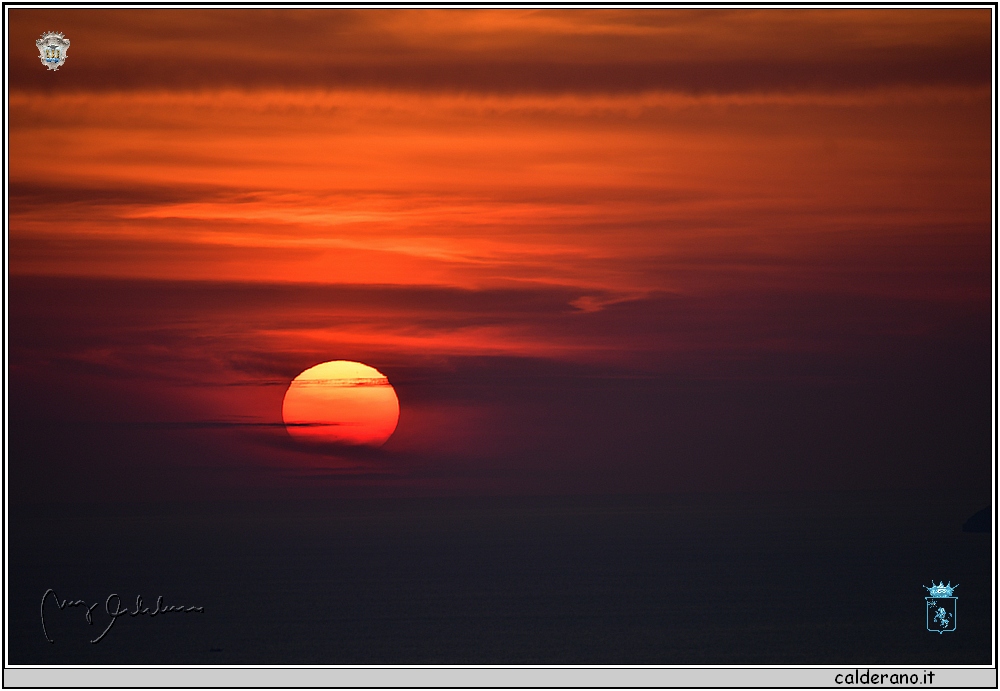Click the center of the setting sun
Viewport: 1000px width, 691px height.
[341, 404]
